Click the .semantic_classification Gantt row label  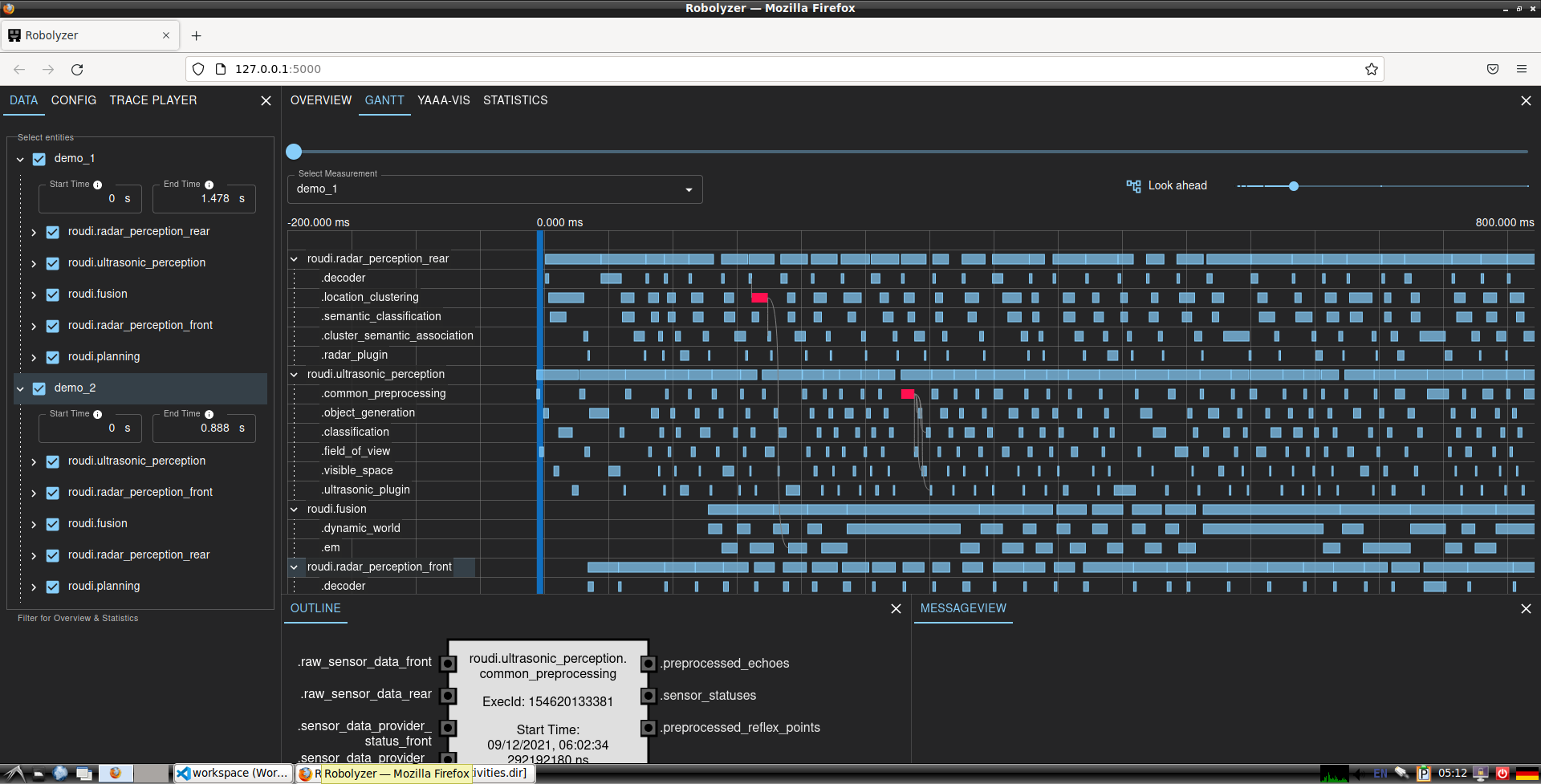point(381,317)
